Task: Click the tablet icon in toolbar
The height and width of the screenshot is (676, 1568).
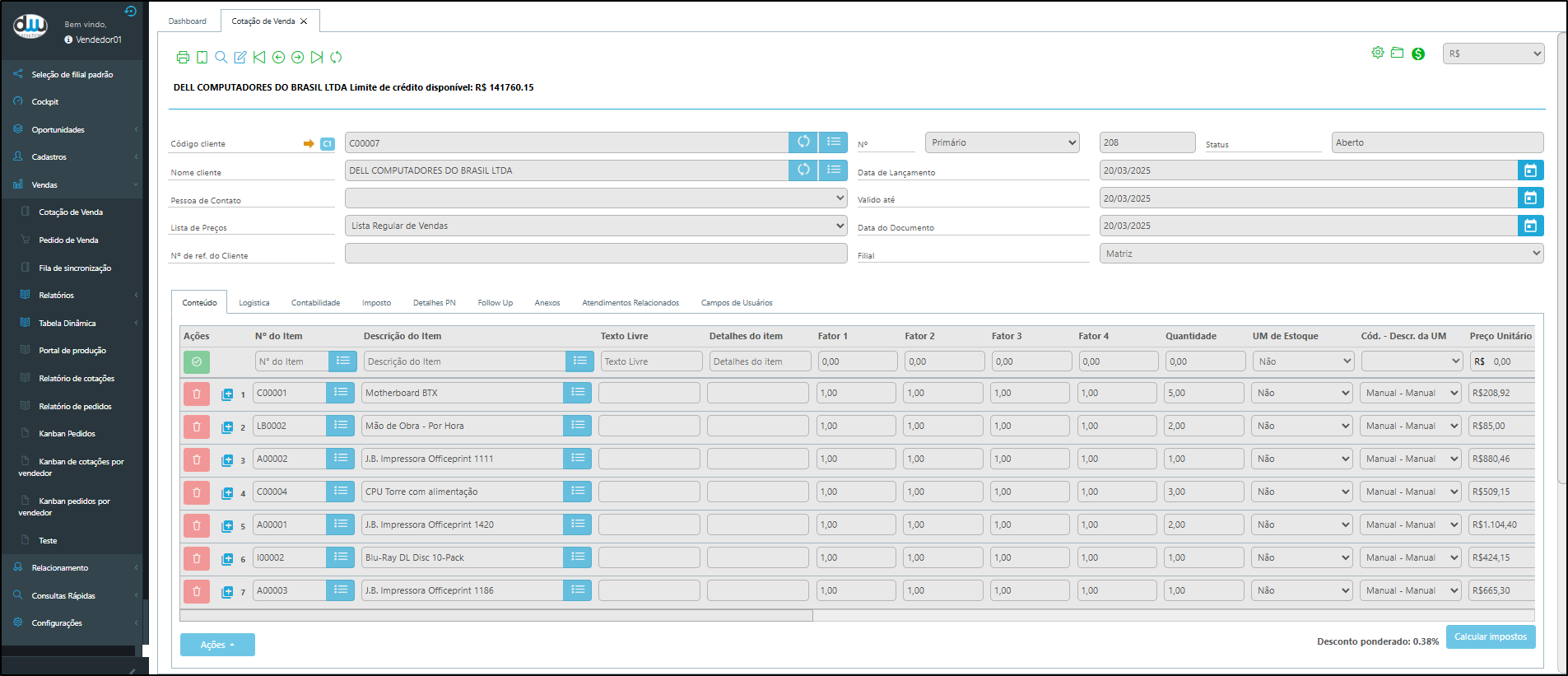Action: click(202, 58)
